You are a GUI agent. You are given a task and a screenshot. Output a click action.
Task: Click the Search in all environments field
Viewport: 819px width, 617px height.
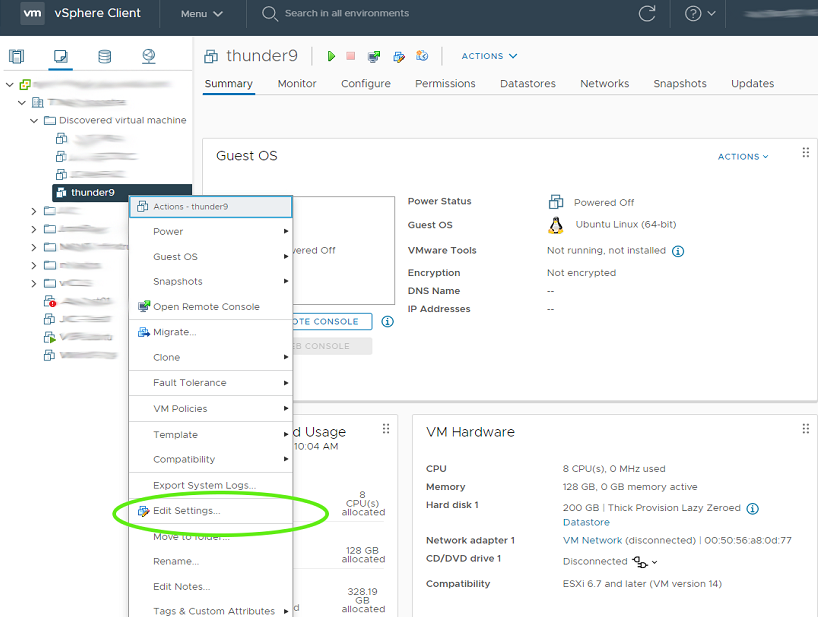tap(347, 13)
